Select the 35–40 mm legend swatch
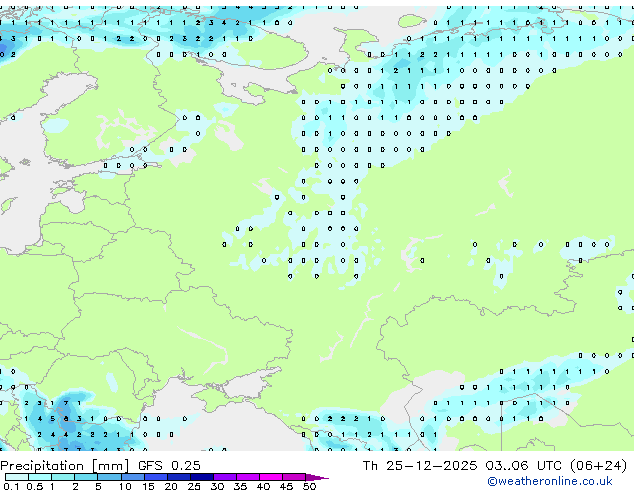This screenshot has height=490, width=634. [x=248, y=477]
